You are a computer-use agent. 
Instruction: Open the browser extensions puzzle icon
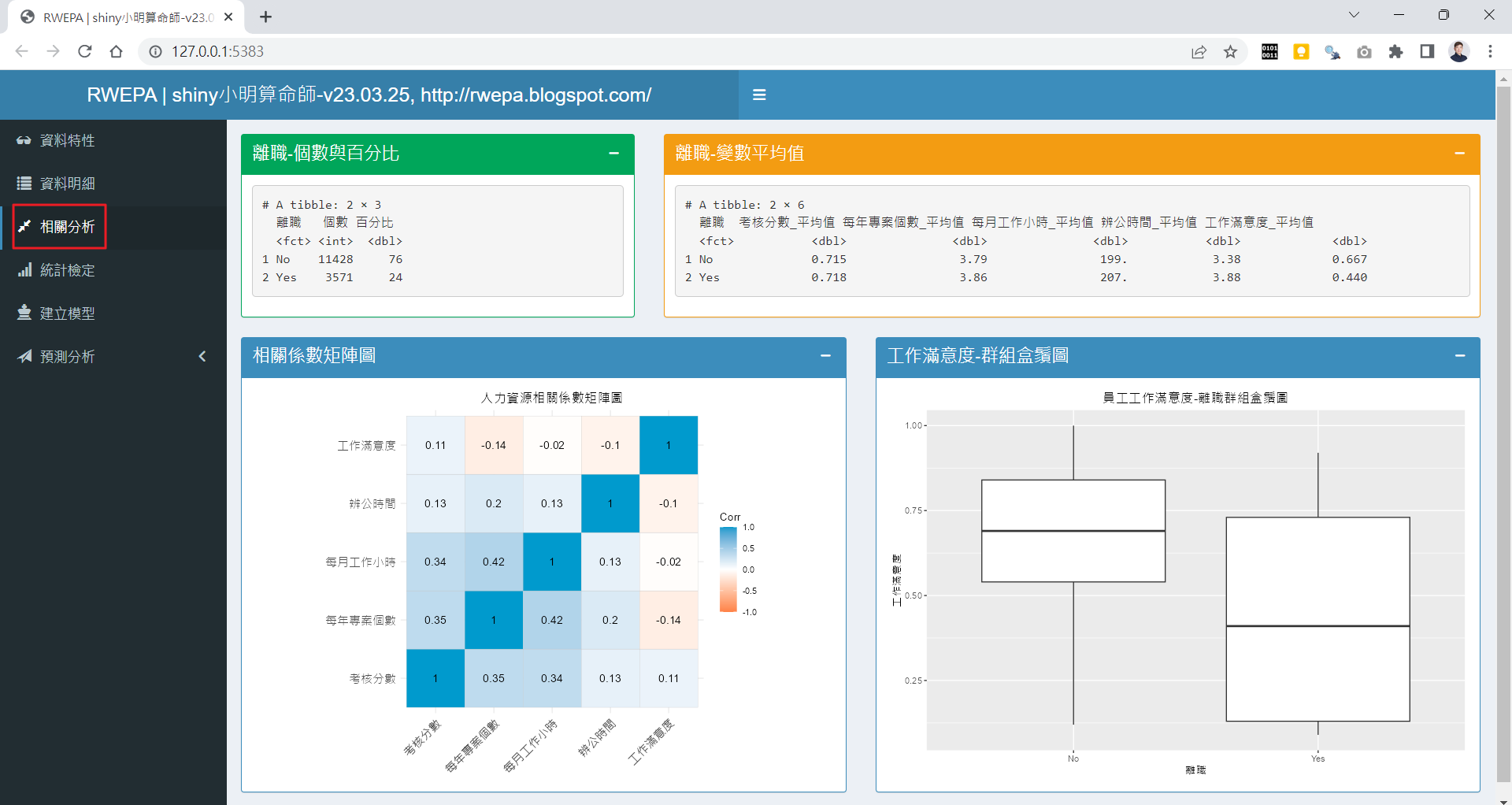(x=1395, y=52)
